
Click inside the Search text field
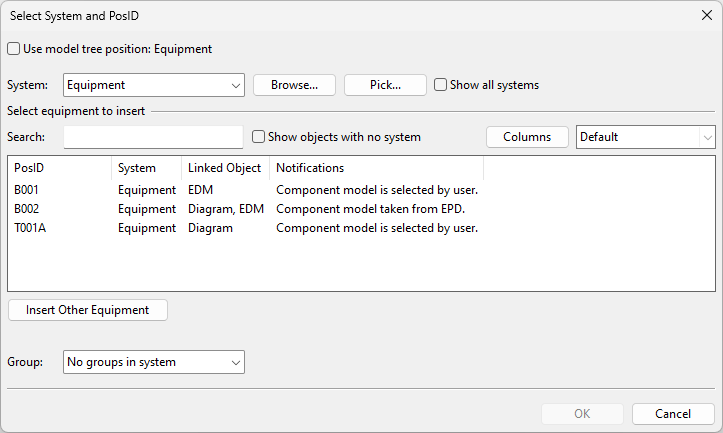(x=153, y=137)
